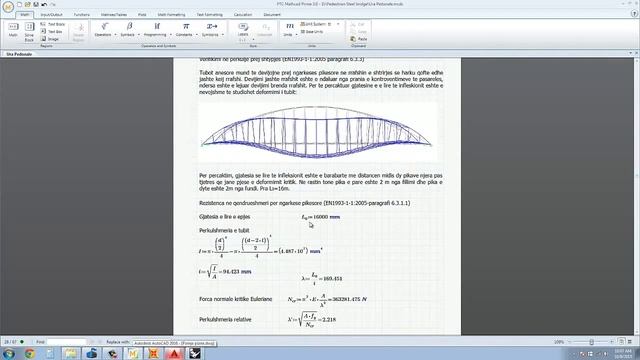Click the Page view toggle in status bar
This screenshot has height=360, width=640.
click(x=621, y=342)
